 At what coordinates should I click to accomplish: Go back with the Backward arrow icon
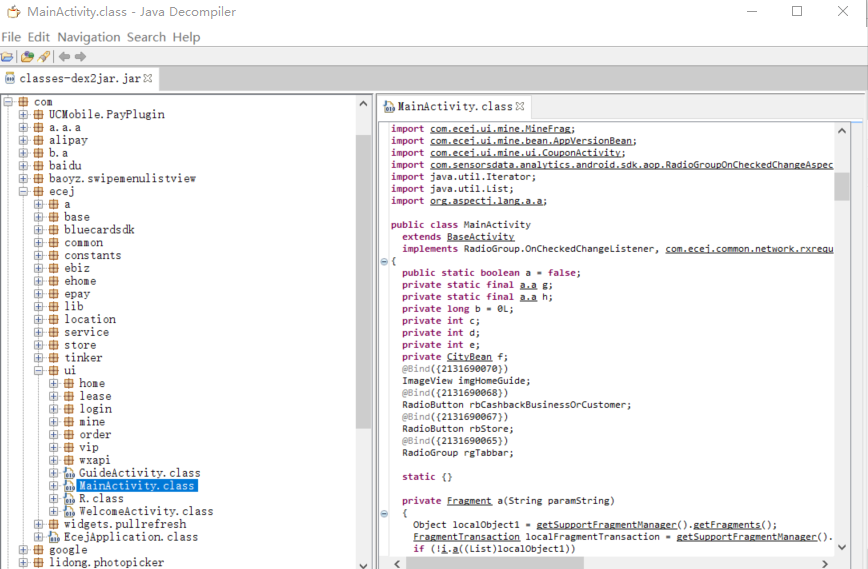coord(64,56)
